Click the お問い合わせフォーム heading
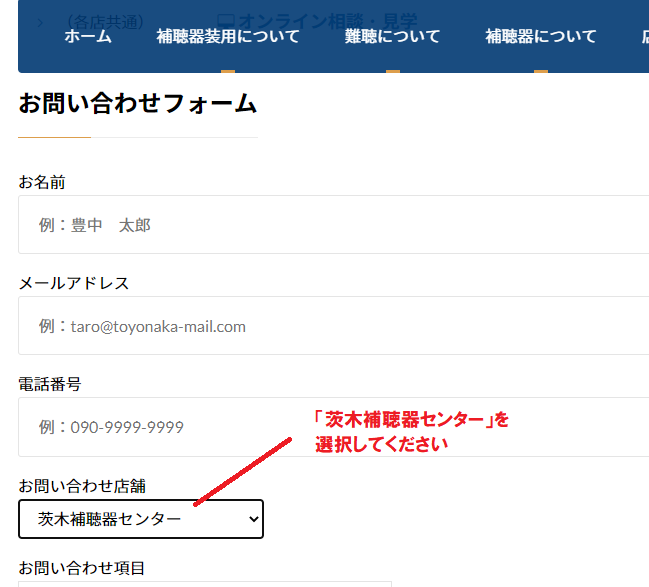The image size is (649, 587). [x=138, y=103]
